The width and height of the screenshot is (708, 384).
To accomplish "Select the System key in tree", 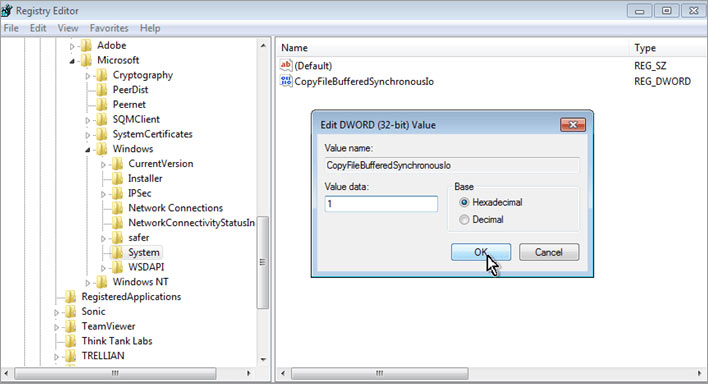I will click(x=144, y=253).
